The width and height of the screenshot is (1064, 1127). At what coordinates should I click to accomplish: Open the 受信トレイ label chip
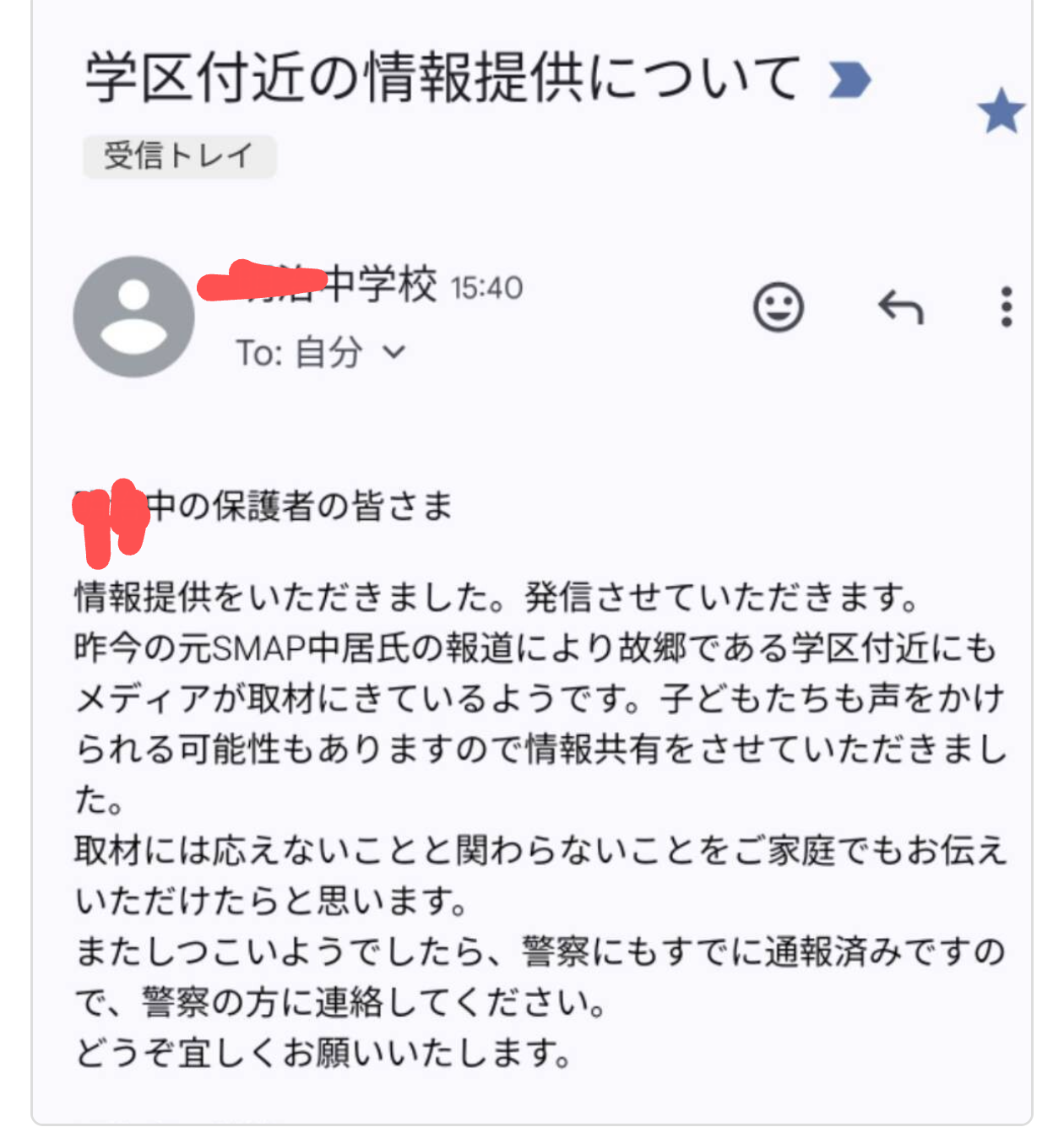179,156
